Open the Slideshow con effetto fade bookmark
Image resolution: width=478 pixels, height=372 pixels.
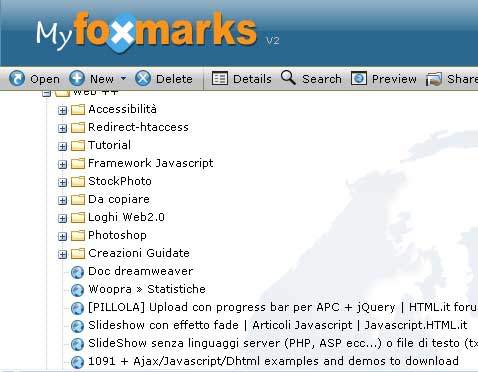click(x=277, y=325)
